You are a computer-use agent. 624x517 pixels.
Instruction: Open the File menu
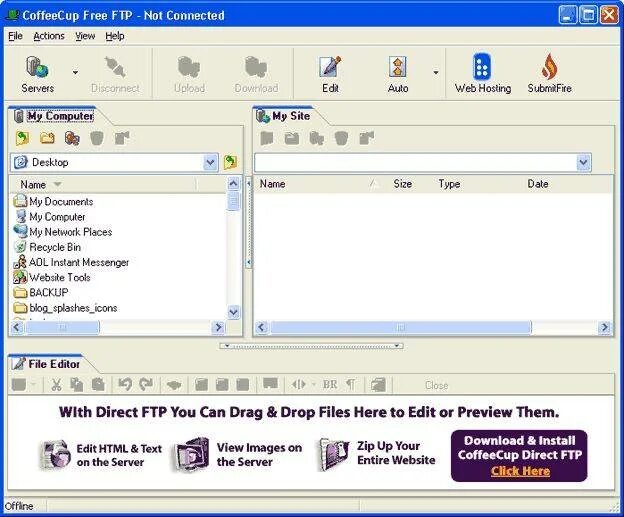click(x=15, y=36)
